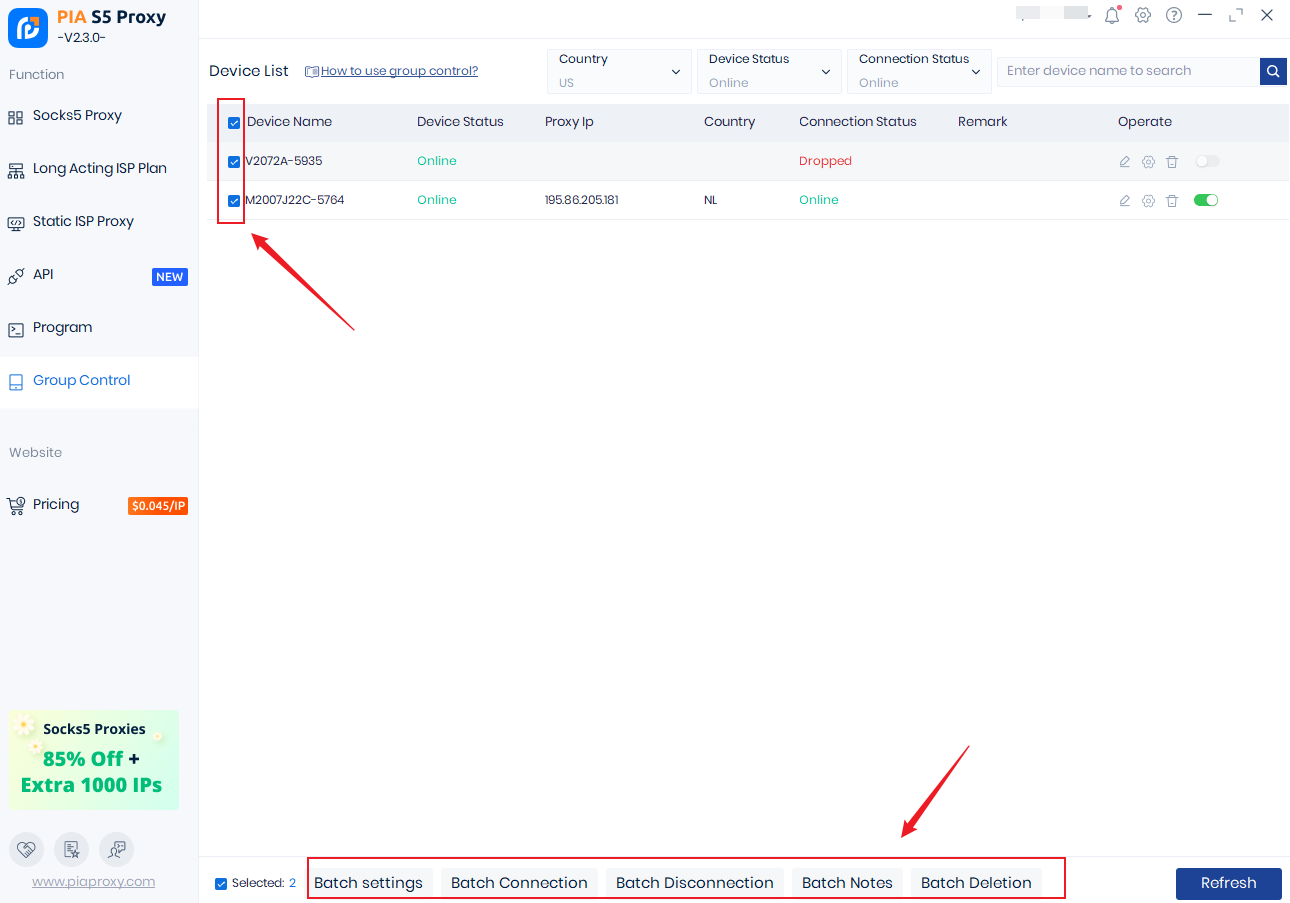Delete device V2072A-5935 via trash icon
Viewport: 1290px width, 903px height.
click(1172, 161)
